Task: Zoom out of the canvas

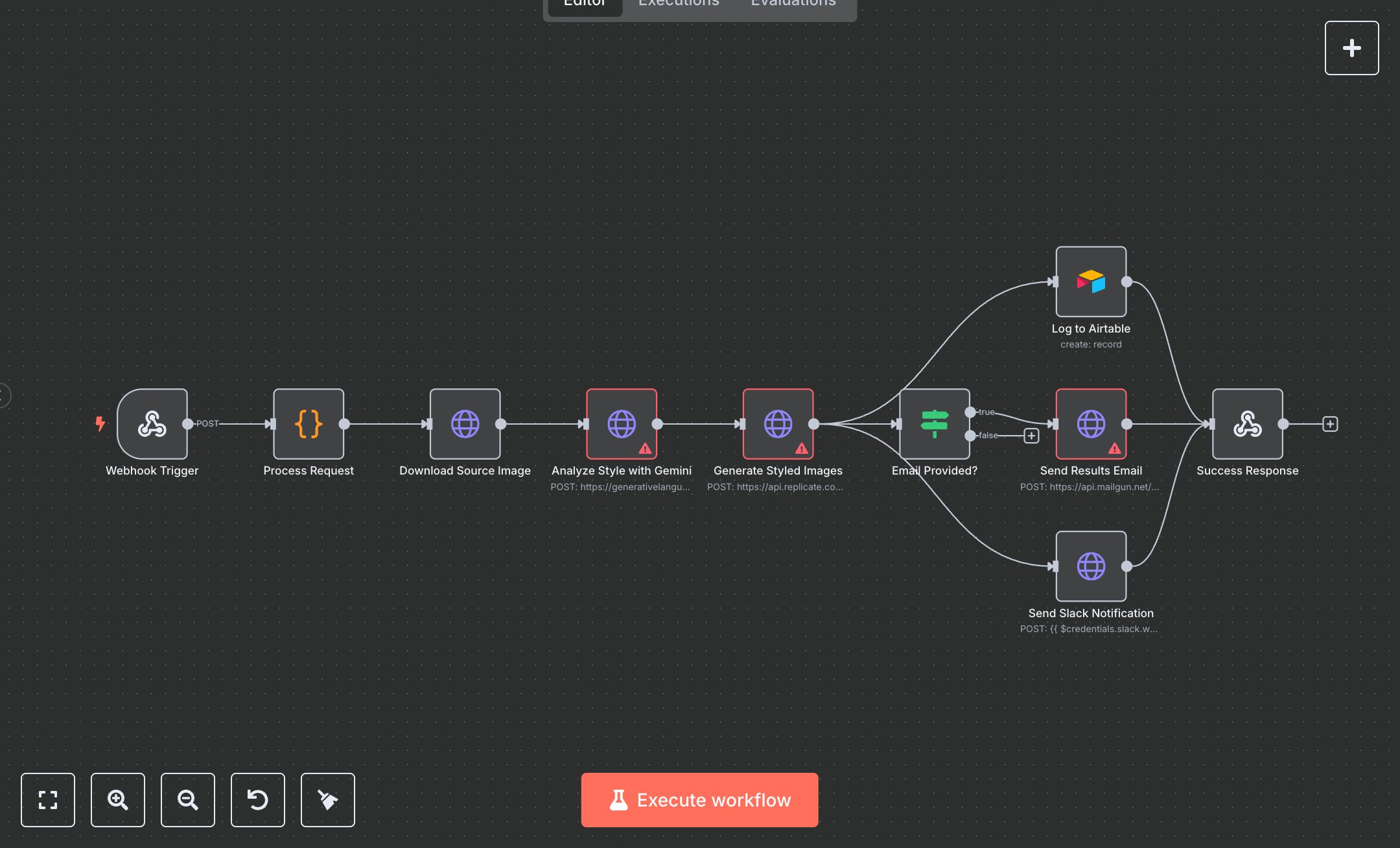Action: pos(188,799)
